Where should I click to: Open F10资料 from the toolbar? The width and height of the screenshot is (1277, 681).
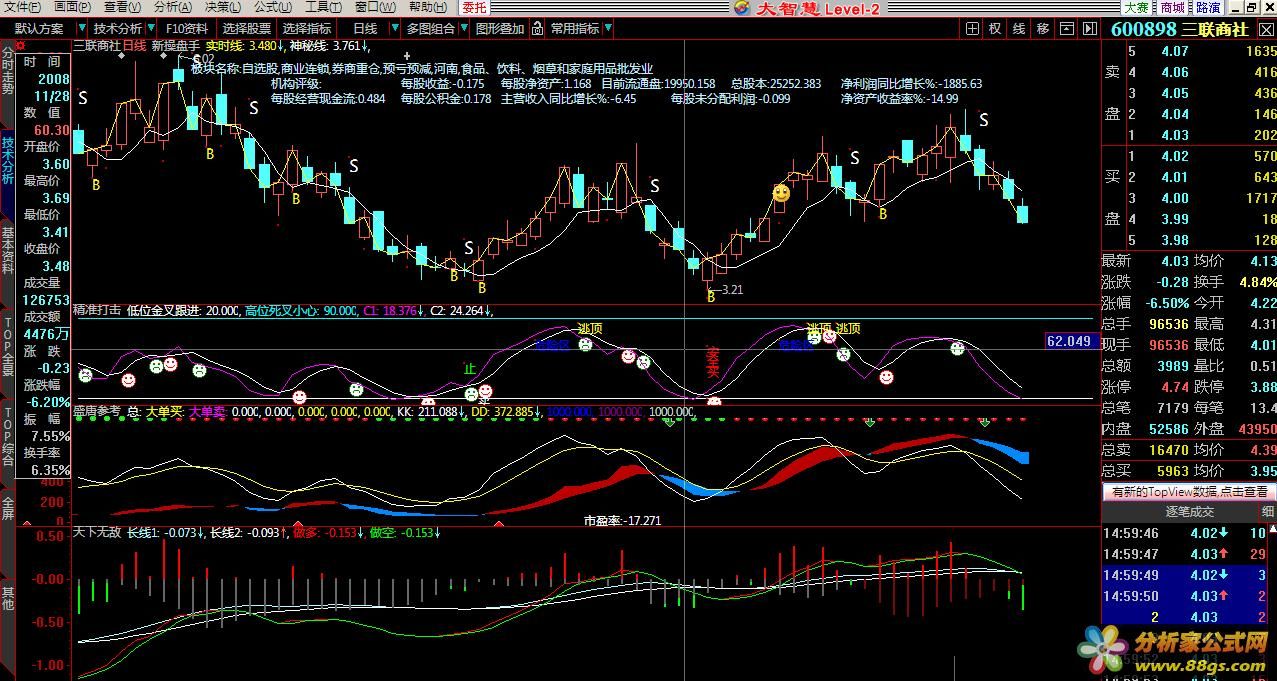(187, 29)
